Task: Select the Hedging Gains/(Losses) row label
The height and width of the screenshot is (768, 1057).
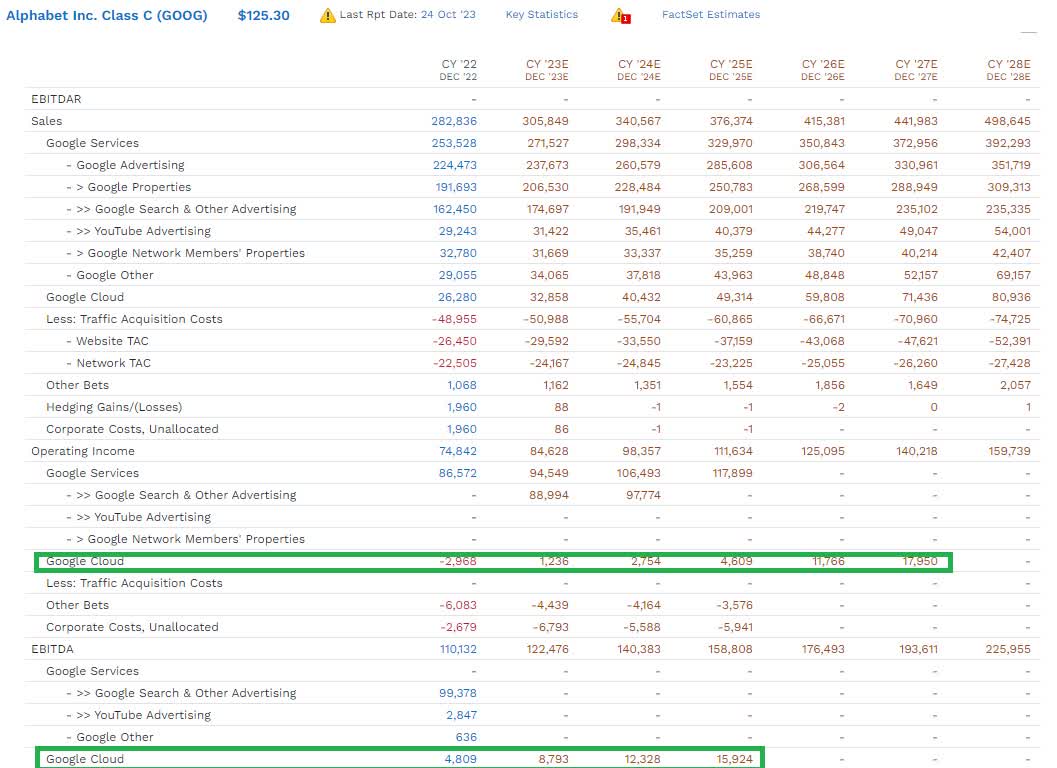Action: pyautogui.click(x=114, y=407)
